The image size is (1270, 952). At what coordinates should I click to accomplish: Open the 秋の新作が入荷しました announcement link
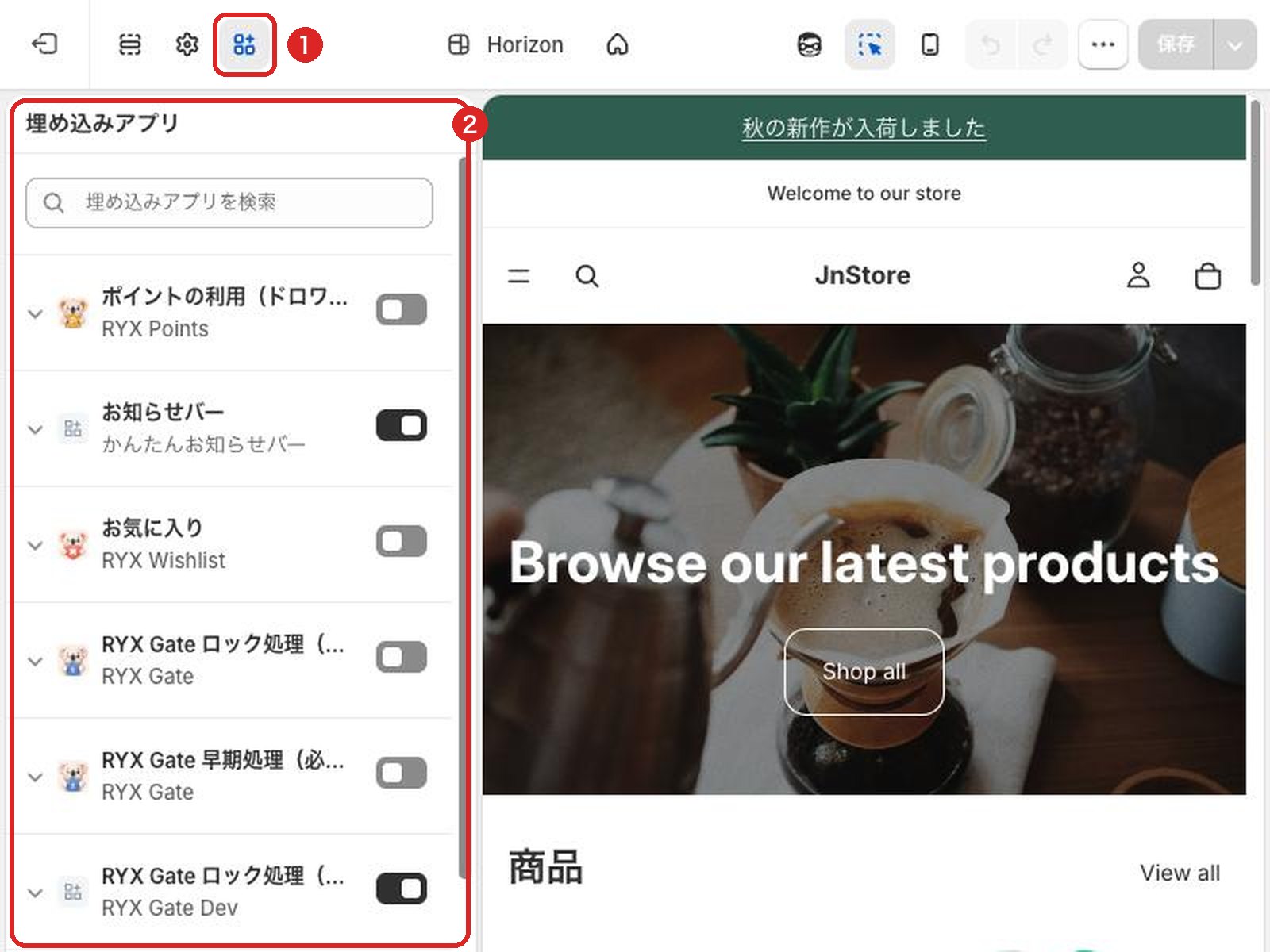(x=864, y=128)
